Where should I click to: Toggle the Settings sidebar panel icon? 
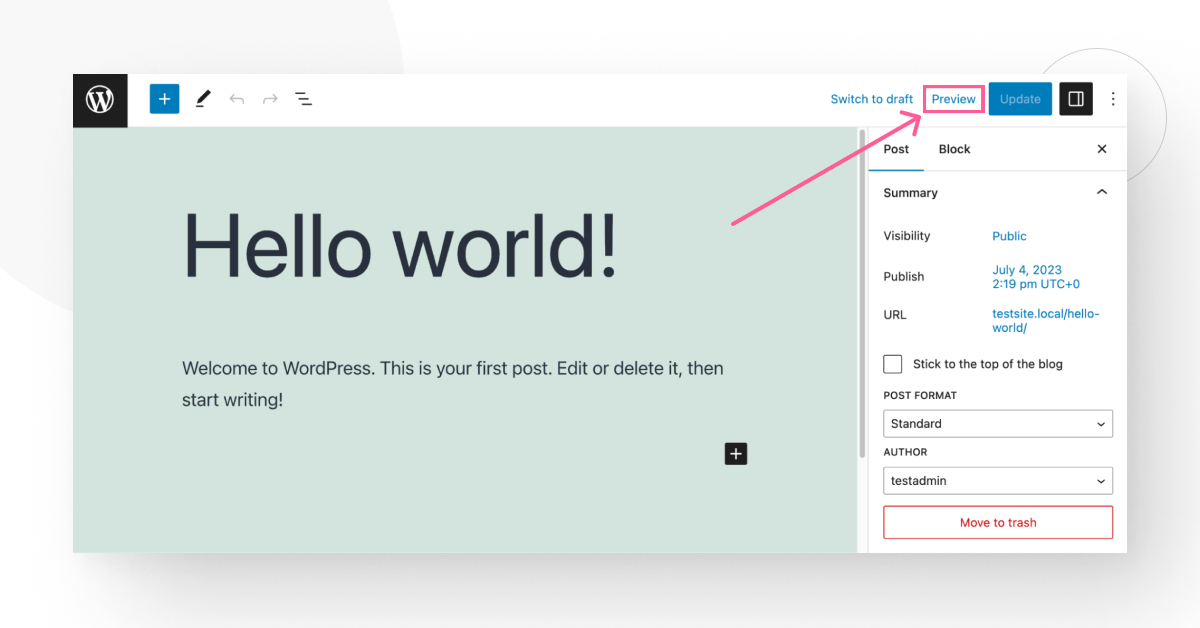pos(1076,99)
